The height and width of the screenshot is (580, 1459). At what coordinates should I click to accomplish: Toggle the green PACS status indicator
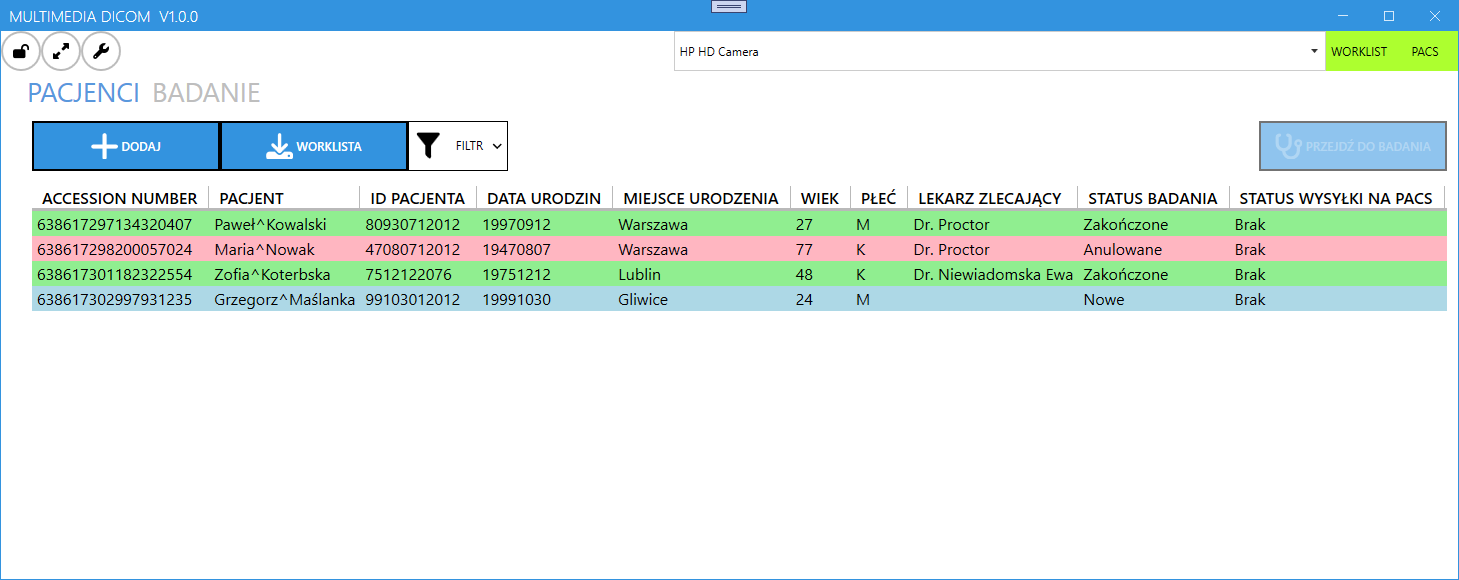click(1424, 51)
